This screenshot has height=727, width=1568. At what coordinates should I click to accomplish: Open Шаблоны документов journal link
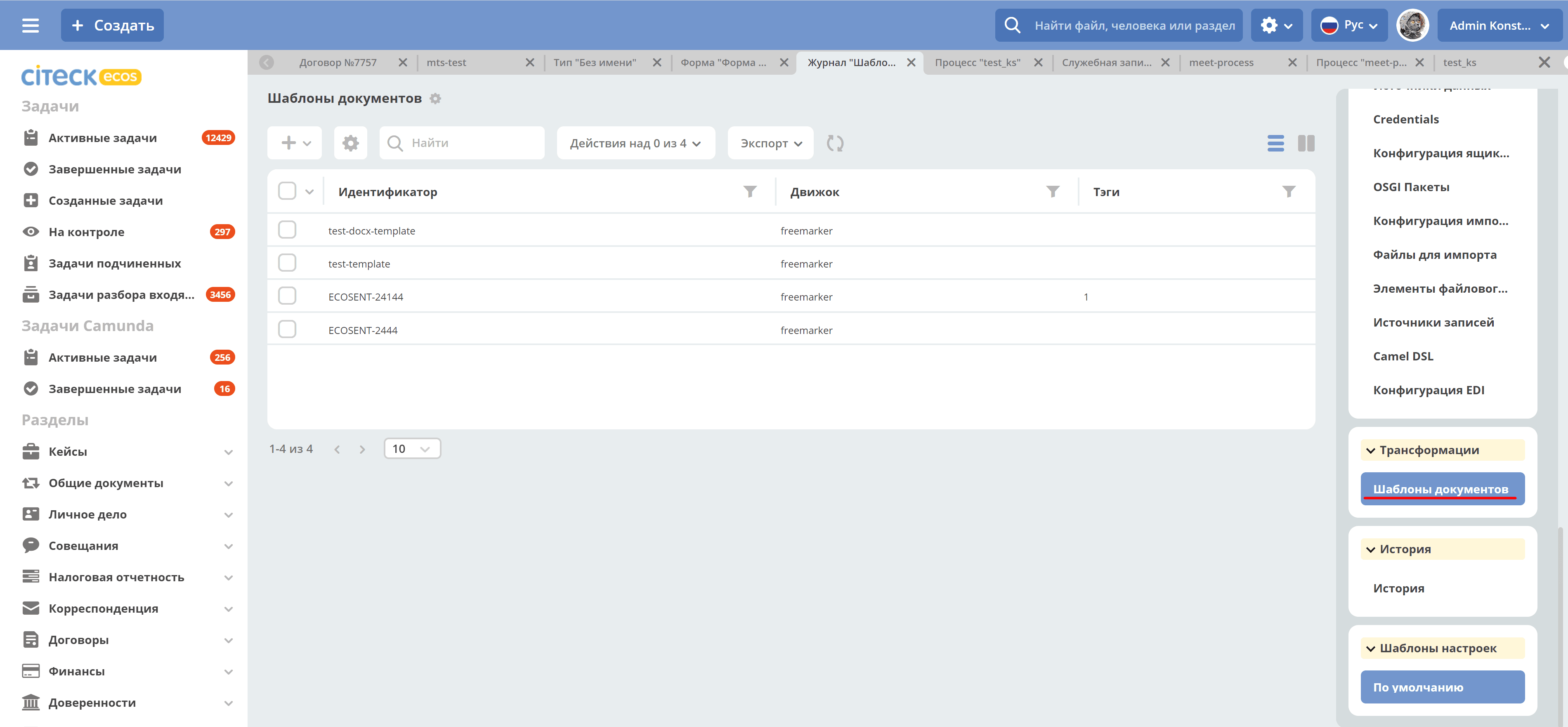tap(1442, 489)
